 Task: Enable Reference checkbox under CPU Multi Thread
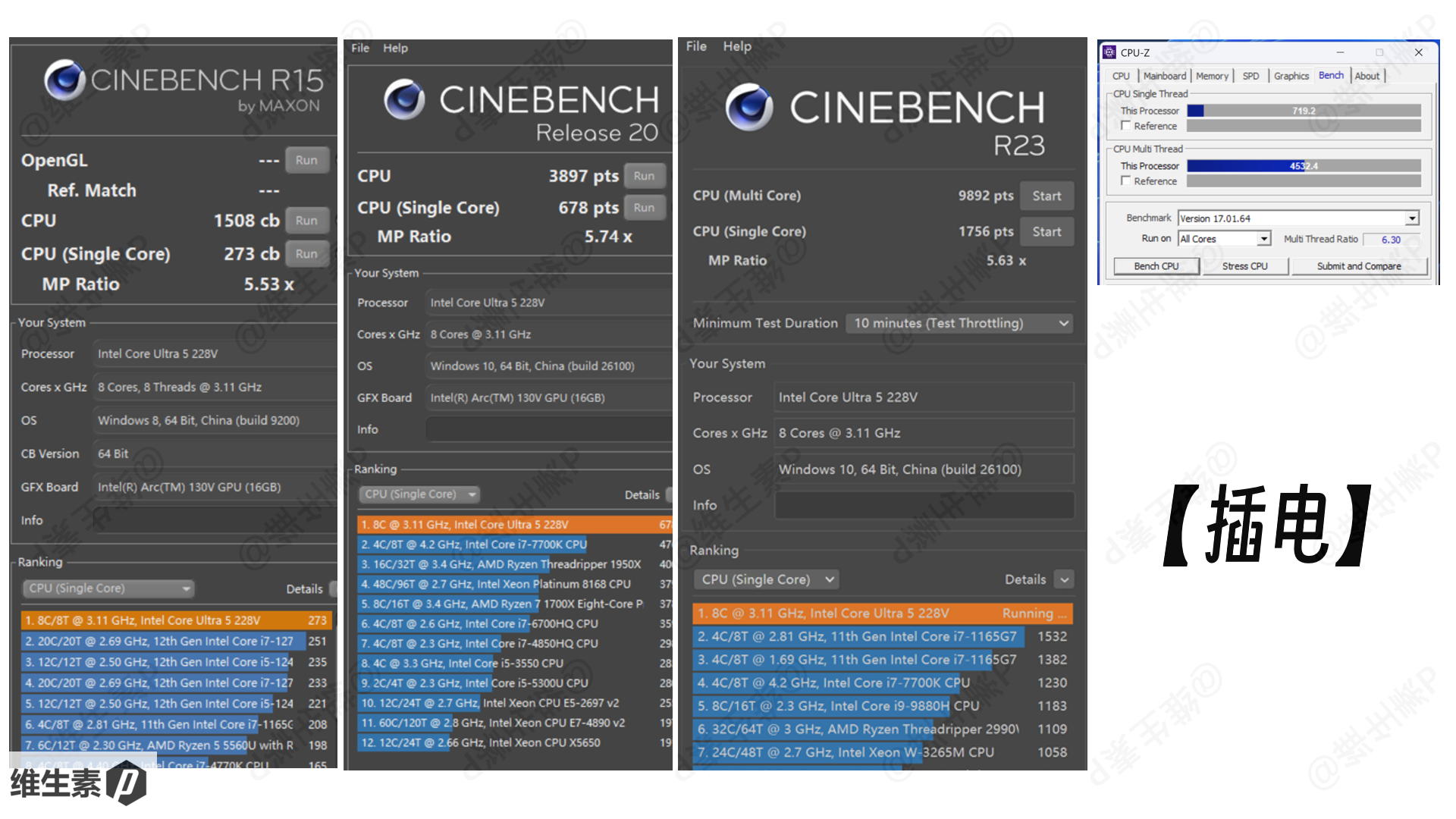(1126, 181)
